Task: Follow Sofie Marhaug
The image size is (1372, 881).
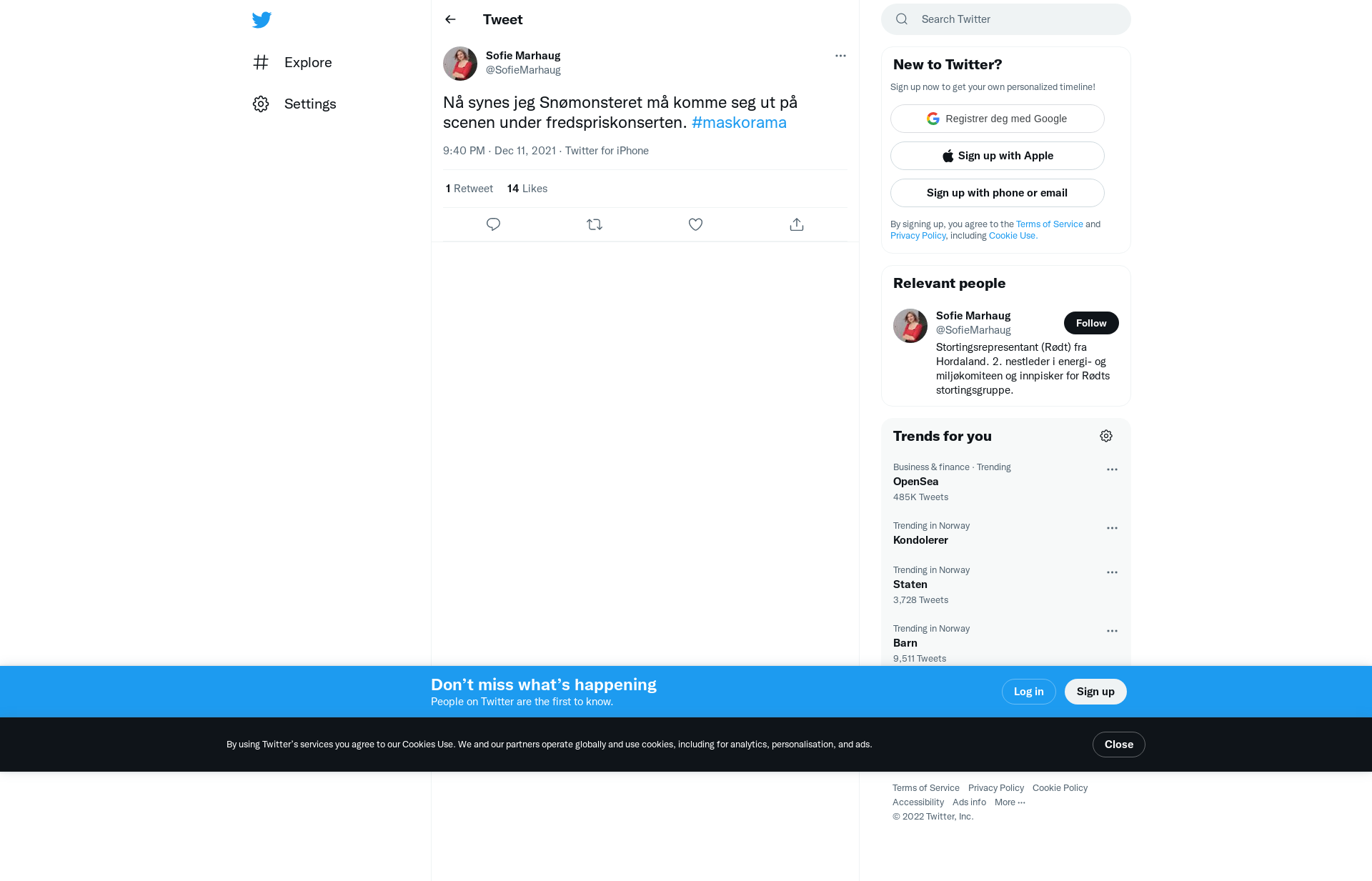Action: 1091,323
